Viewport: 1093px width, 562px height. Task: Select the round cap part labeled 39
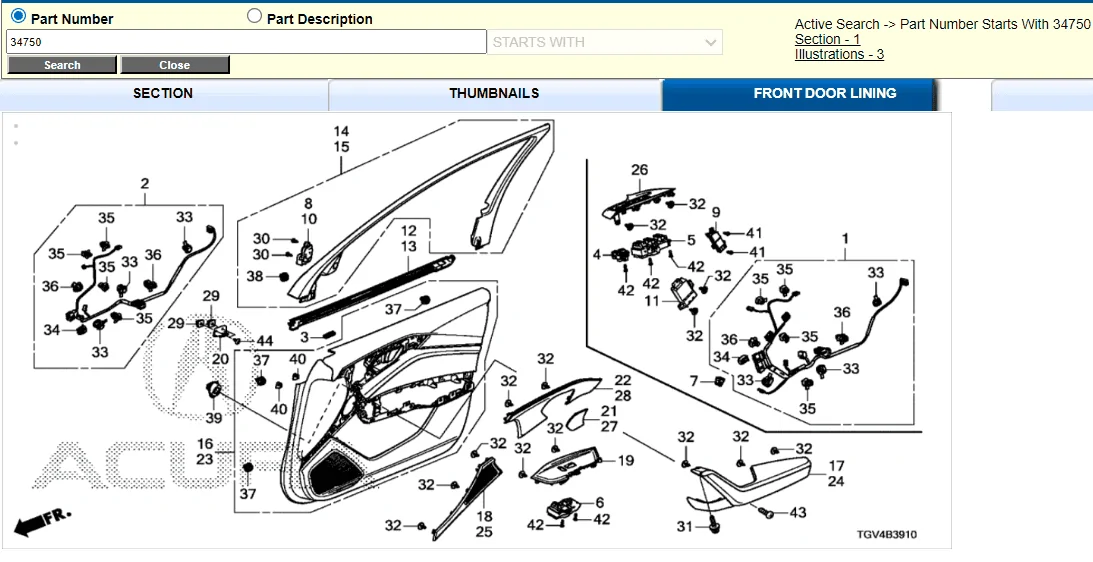tap(213, 390)
